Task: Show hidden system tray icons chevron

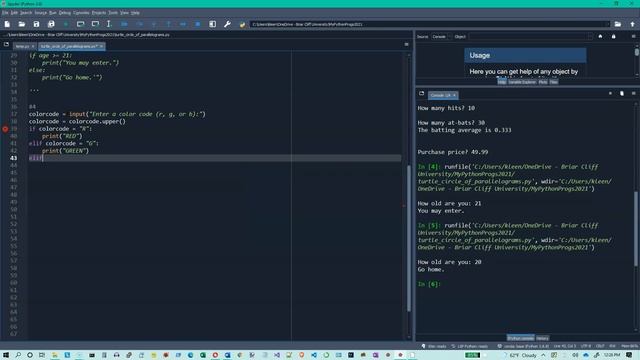Action: (x=543, y=355)
